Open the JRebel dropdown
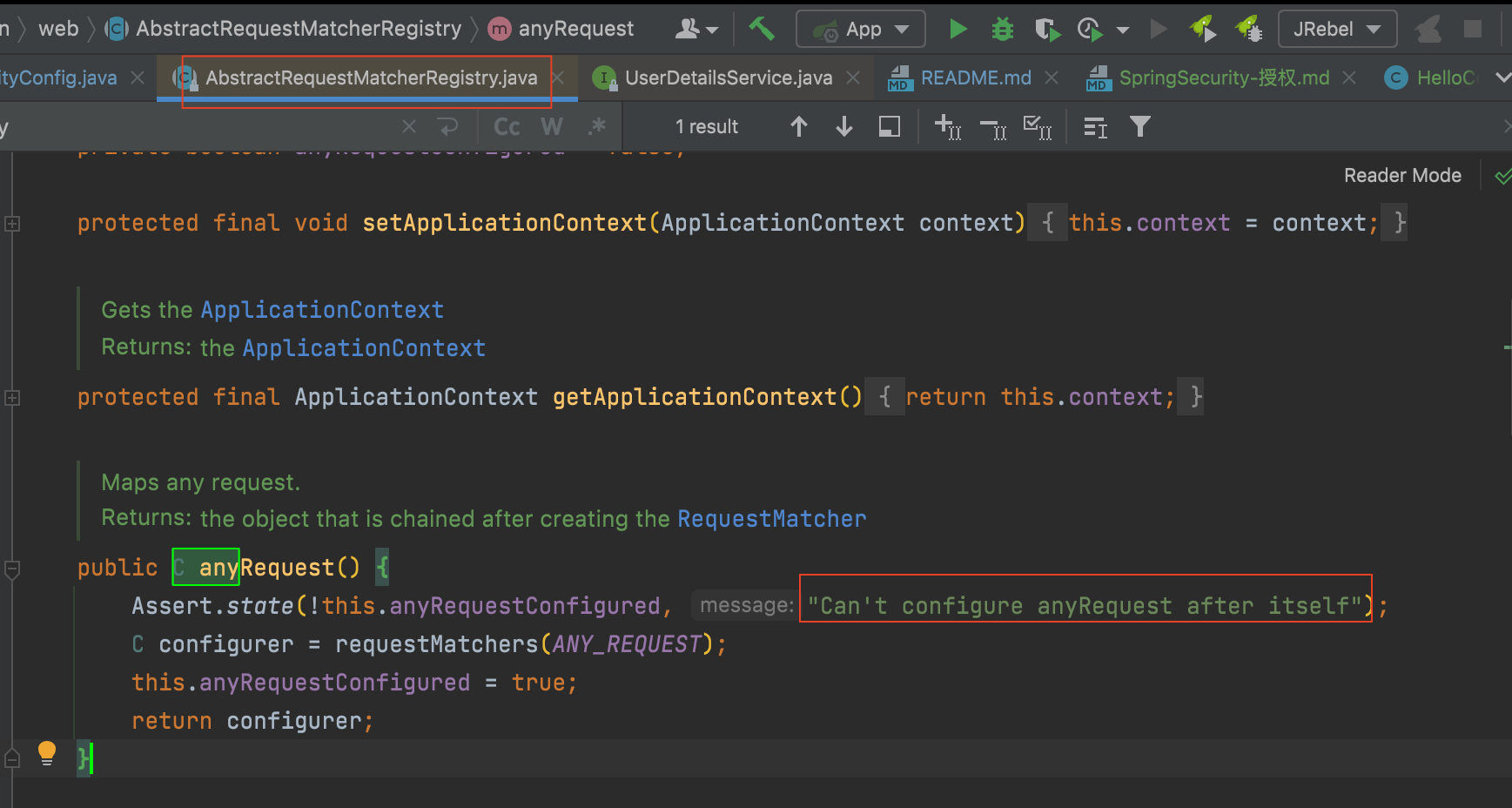 [1336, 30]
